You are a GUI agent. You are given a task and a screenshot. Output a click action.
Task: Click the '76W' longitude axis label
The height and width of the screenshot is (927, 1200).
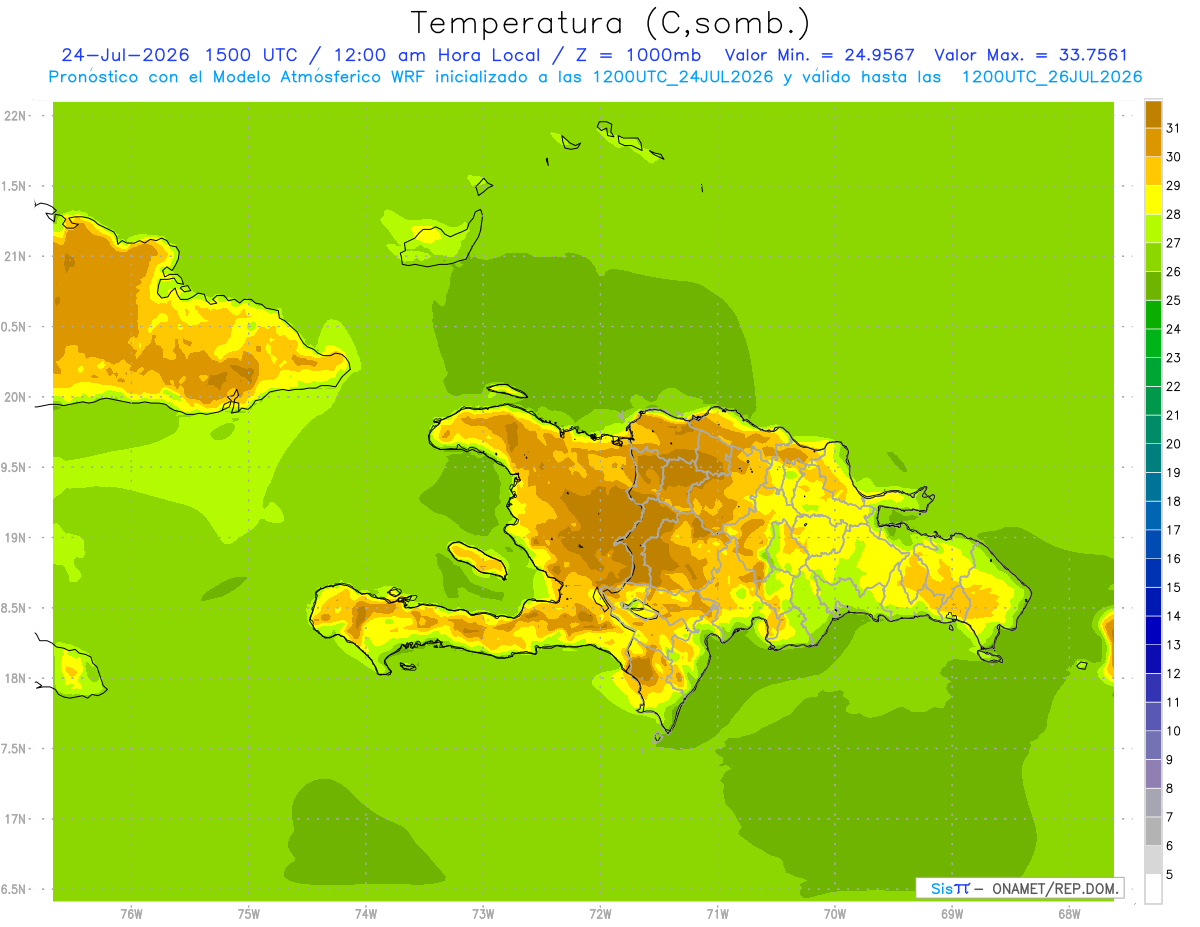[x=131, y=913]
